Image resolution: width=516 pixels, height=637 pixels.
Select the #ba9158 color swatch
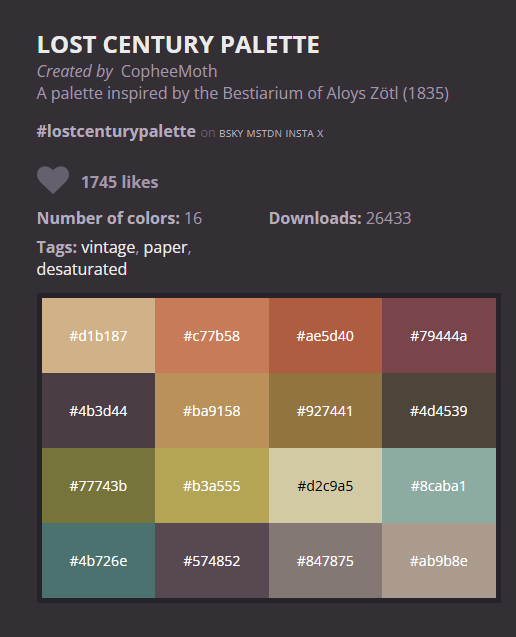(x=212, y=411)
